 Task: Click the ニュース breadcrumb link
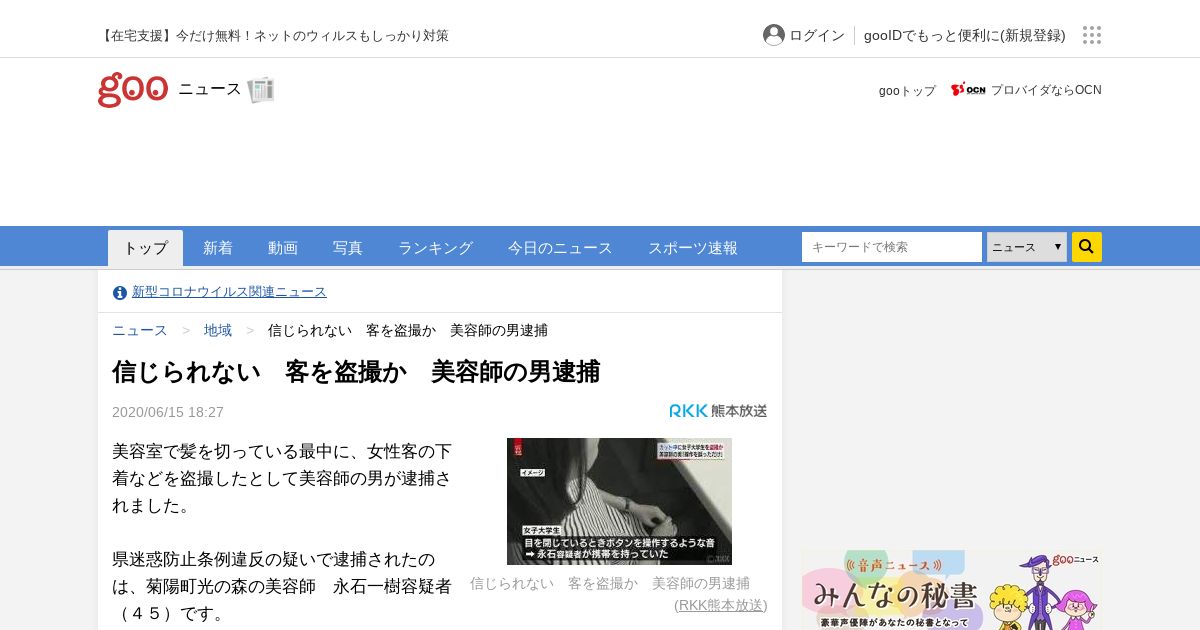pyautogui.click(x=140, y=330)
